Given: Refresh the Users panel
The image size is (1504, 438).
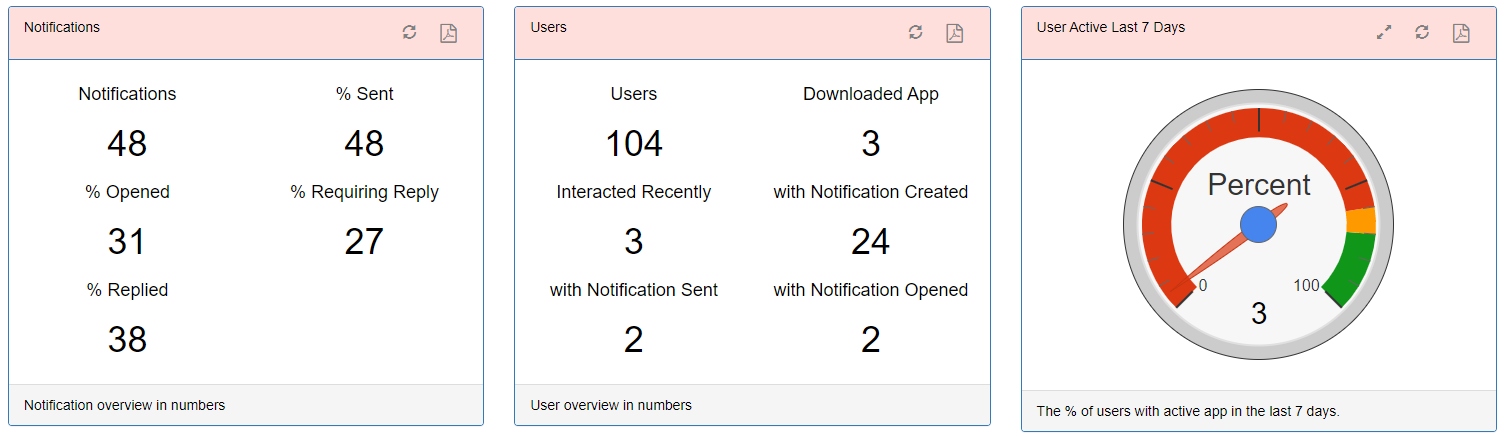Looking at the screenshot, I should coord(915,33).
